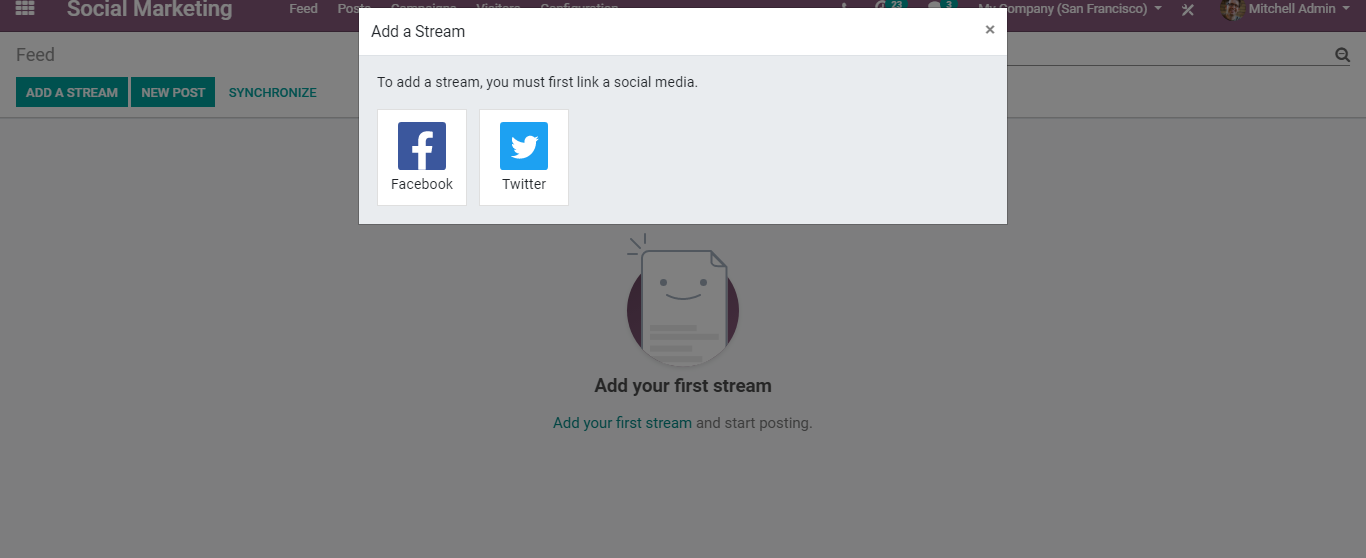The width and height of the screenshot is (1366, 558).
Task: Click 'To add a stream' instruction text
Action: (537, 82)
